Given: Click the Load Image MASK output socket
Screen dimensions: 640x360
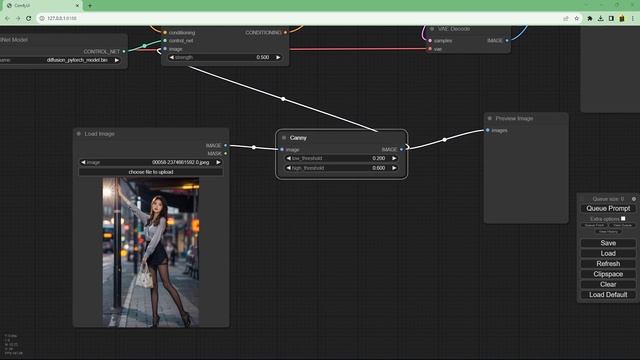Looking at the screenshot, I should tap(226, 153).
